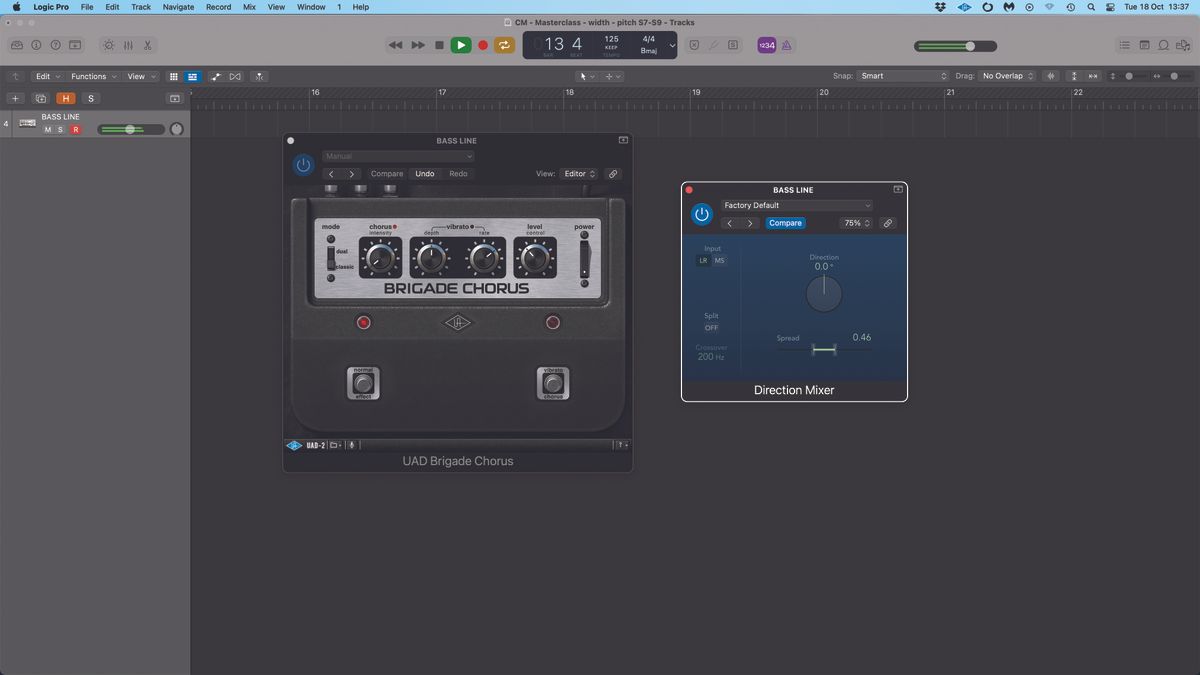
Task: Click the count-in 1234 icon
Action: click(767, 45)
